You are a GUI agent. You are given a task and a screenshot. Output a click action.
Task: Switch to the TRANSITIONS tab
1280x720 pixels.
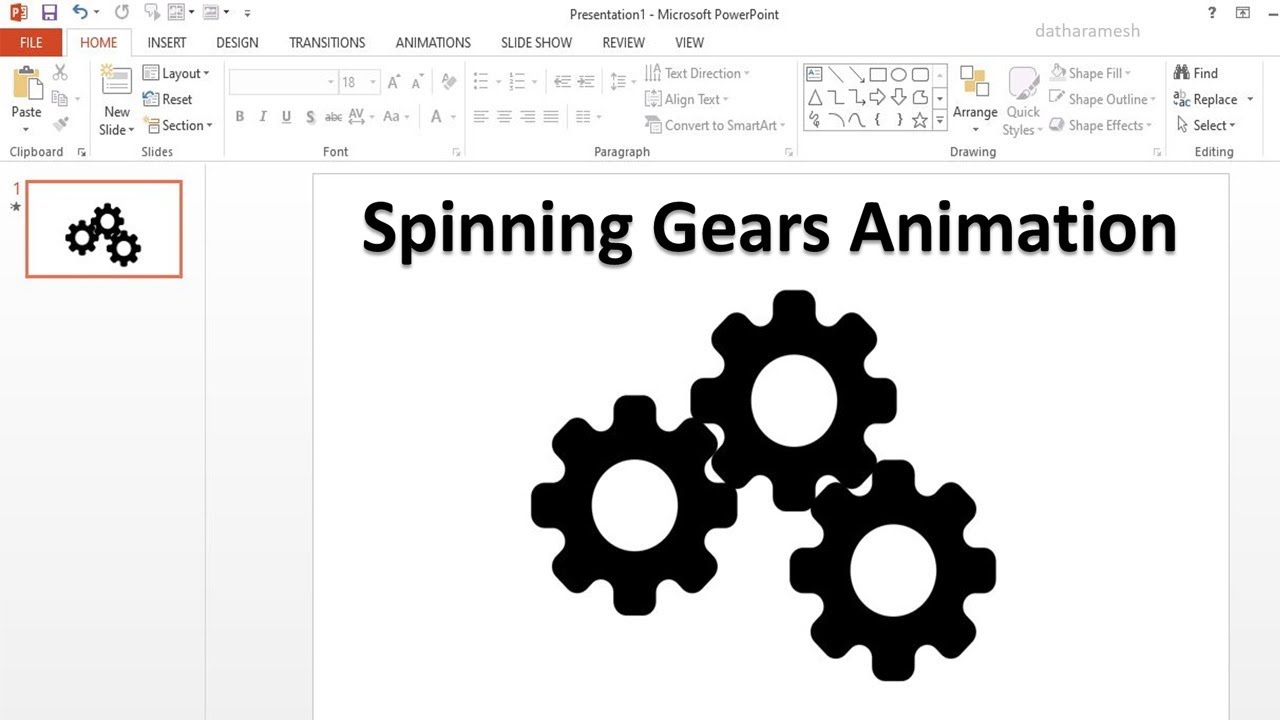pyautogui.click(x=327, y=42)
